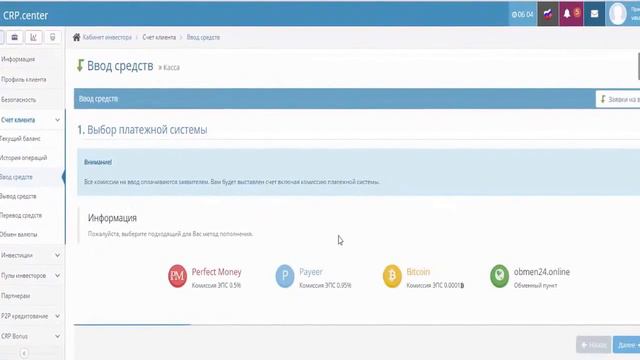Image resolution: width=640 pixels, height=360 pixels.
Task: Open the briefcase icon in sidebar toolbar
Action: click(x=15, y=37)
